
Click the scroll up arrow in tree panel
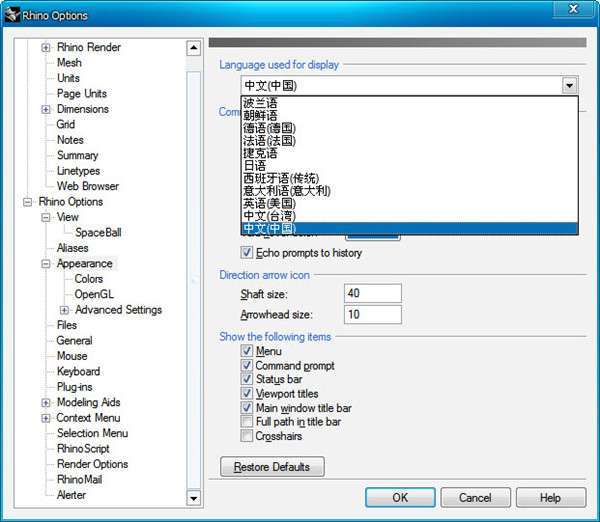point(194,48)
